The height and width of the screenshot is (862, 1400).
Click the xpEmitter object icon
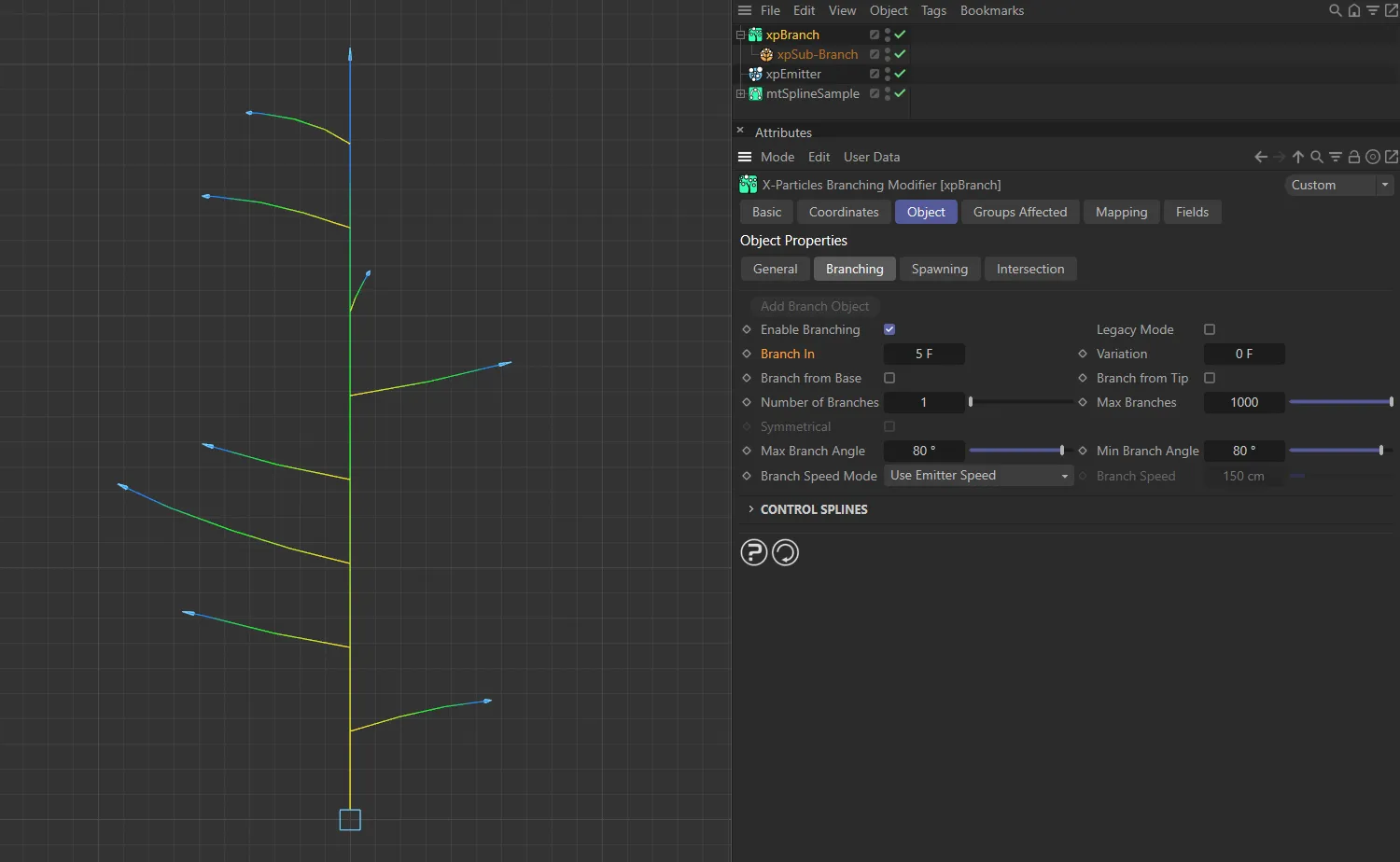[756, 74]
